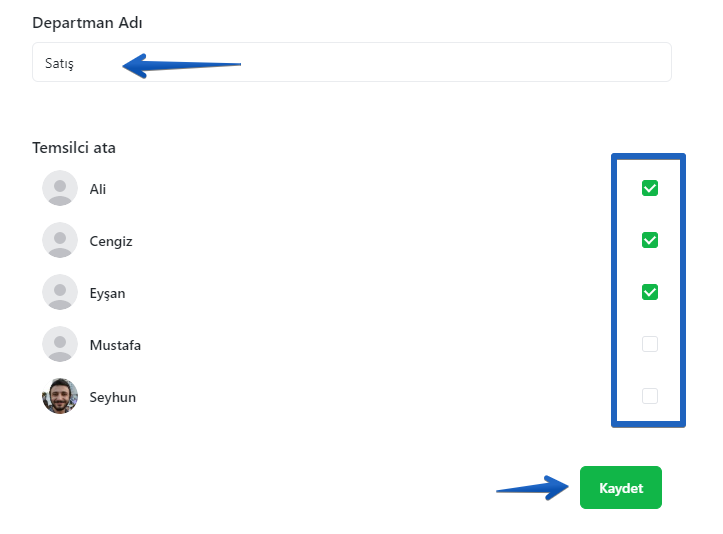Click Mustafa's placeholder avatar icon
This screenshot has height=534, width=723.
point(60,344)
